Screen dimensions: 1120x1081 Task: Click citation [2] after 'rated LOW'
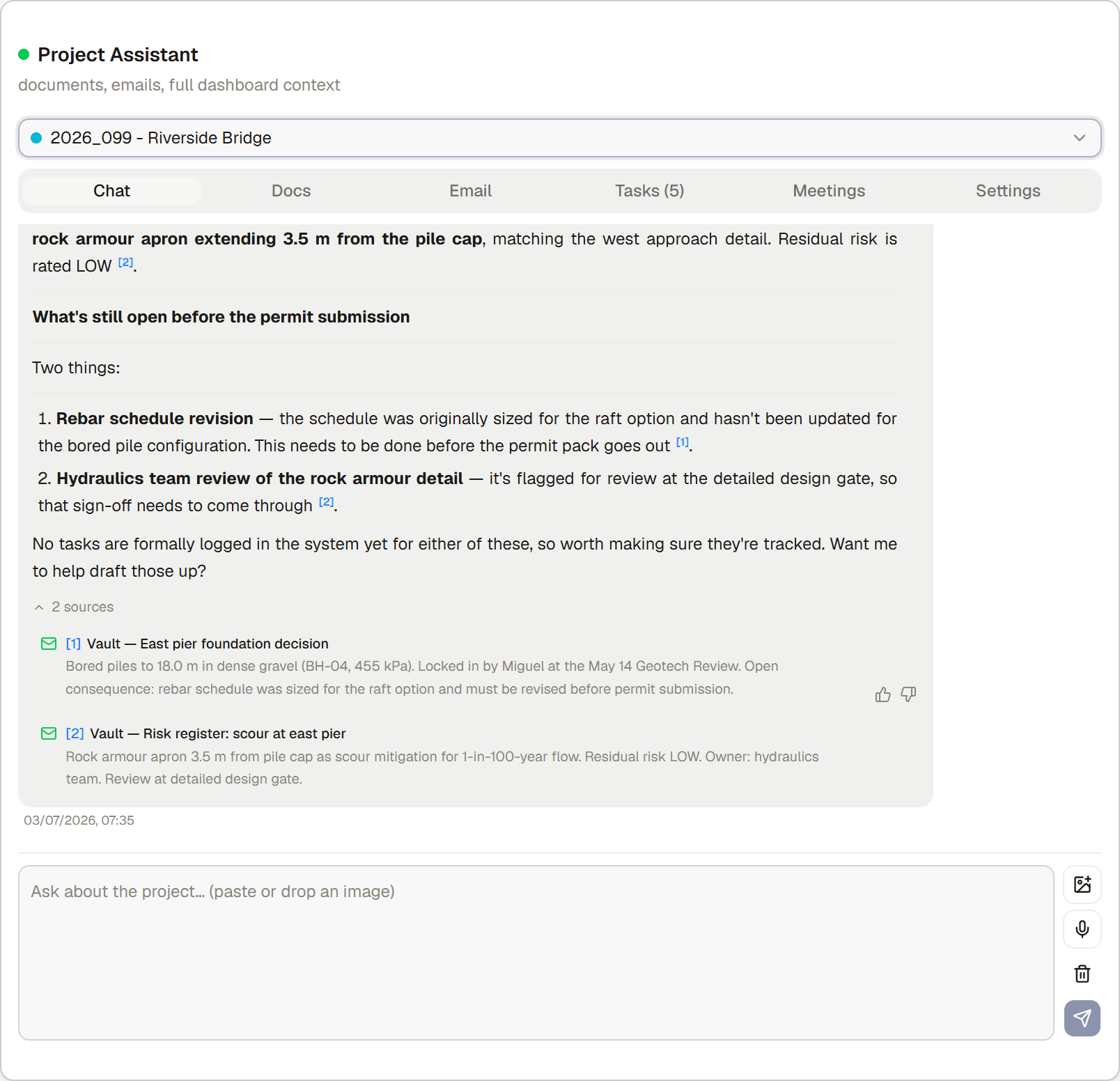point(125,263)
